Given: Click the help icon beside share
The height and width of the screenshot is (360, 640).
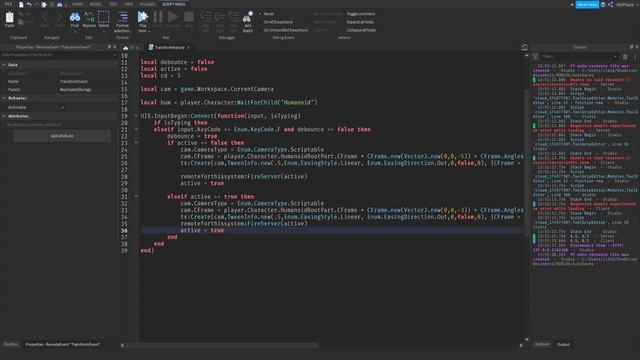Looking at the screenshot, I should (603, 4).
